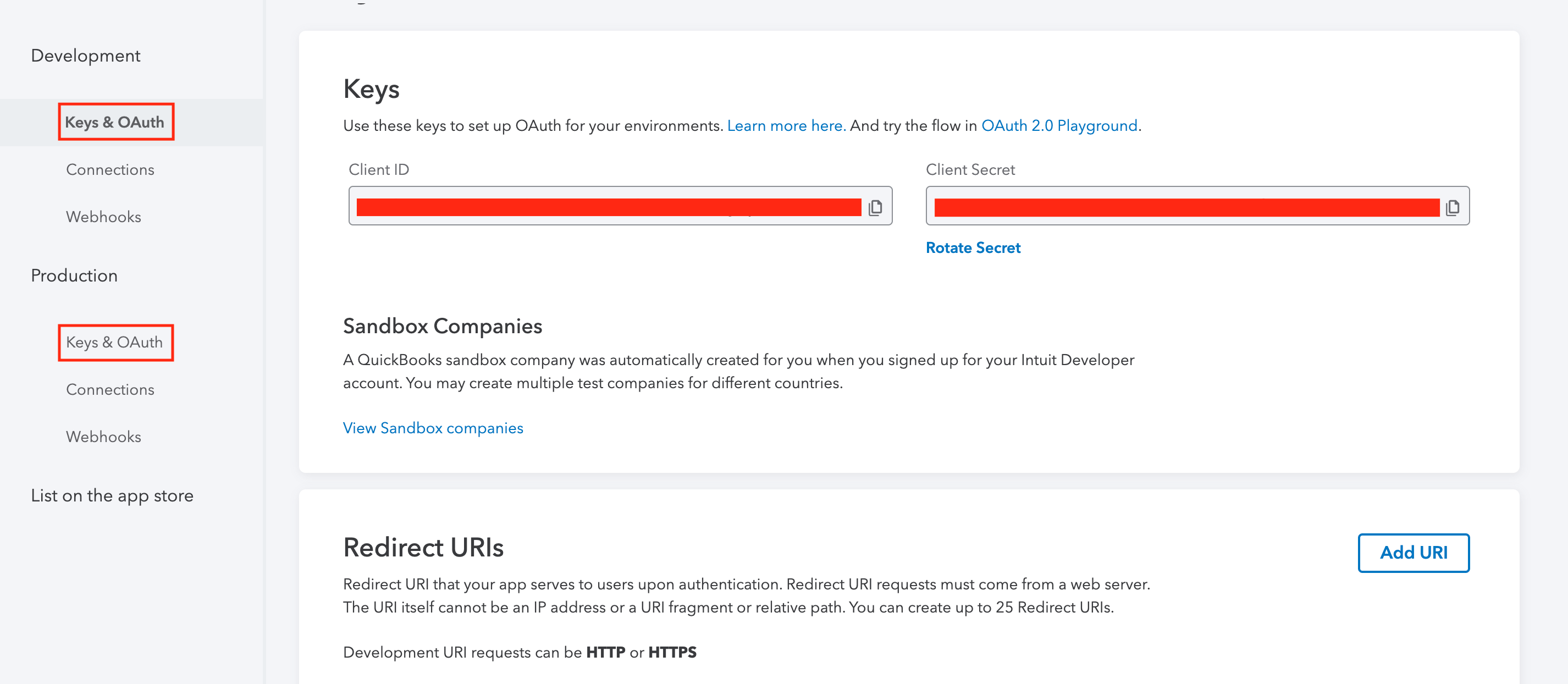
Task: Open Development Keys & OAuth
Action: (115, 122)
